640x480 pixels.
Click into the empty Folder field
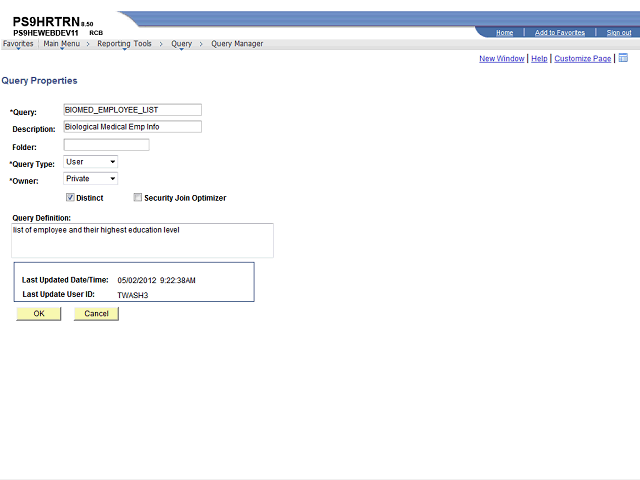click(107, 145)
